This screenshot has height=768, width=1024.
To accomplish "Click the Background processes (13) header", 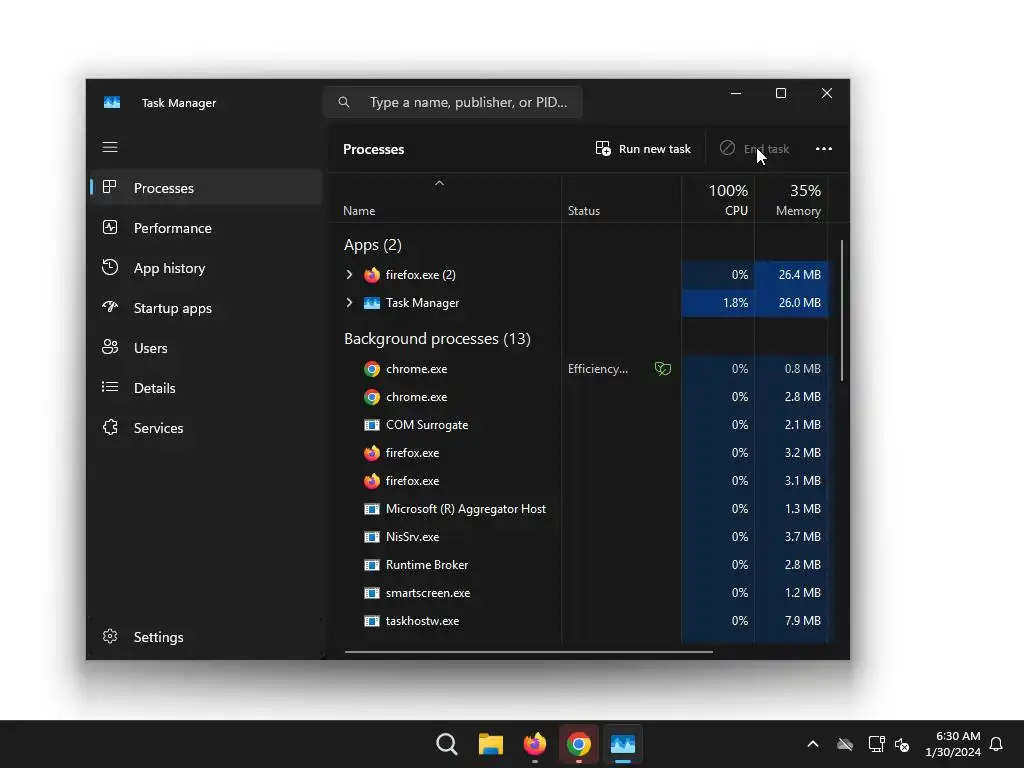I will [x=437, y=339].
